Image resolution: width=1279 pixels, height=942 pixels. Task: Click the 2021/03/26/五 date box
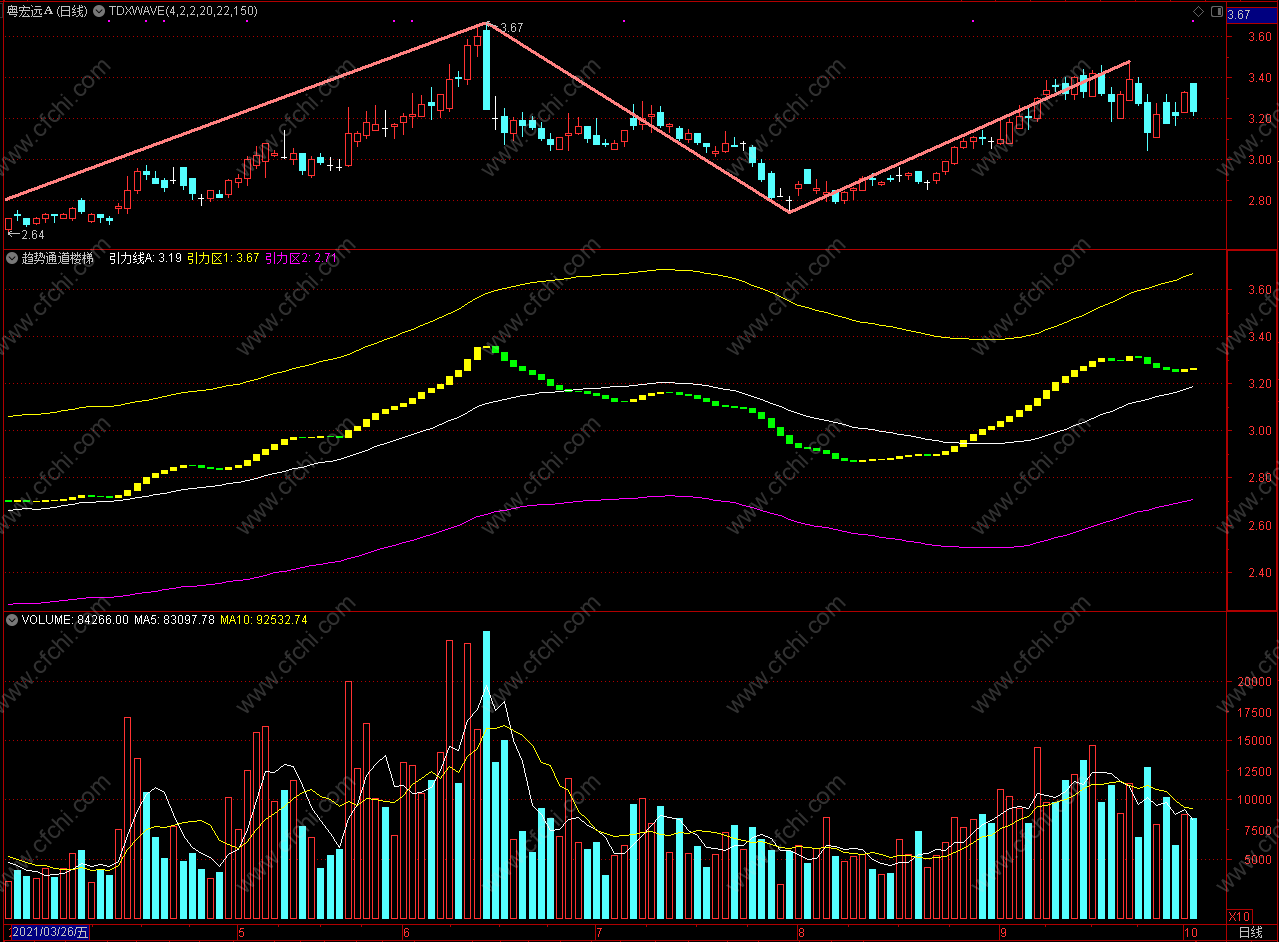(49, 932)
